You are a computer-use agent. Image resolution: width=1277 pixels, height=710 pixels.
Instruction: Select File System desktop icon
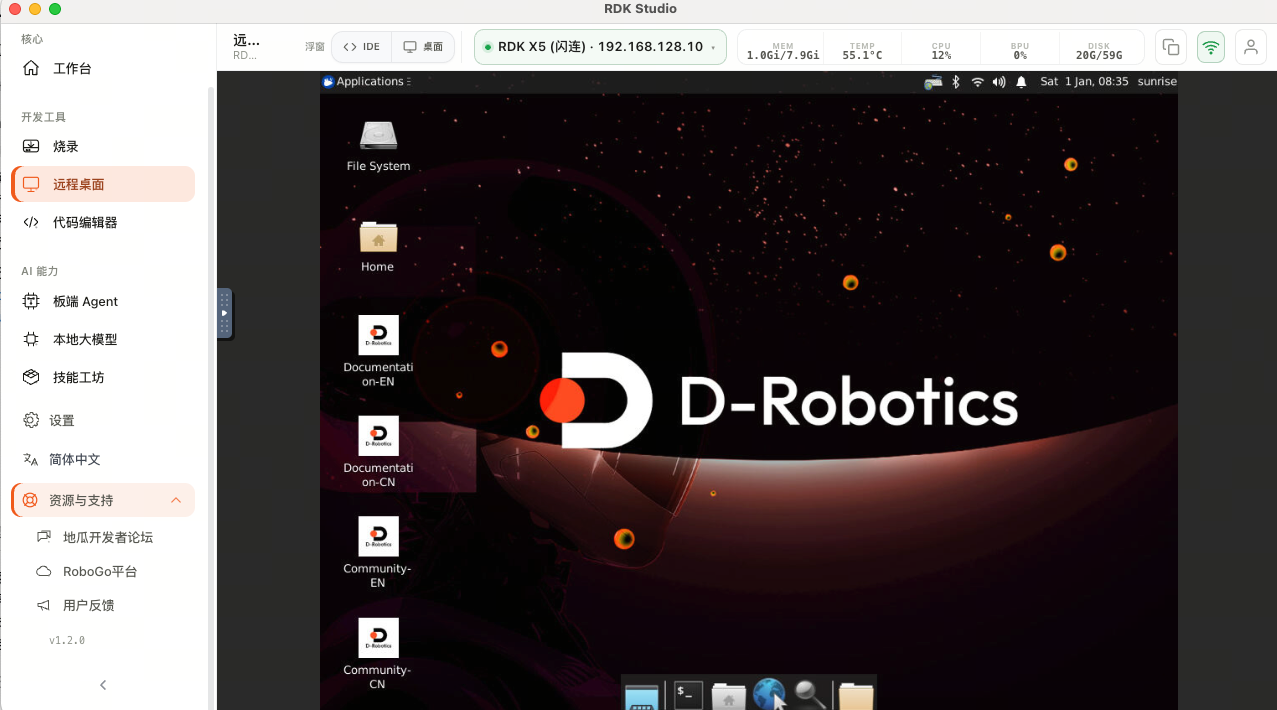pos(378,144)
